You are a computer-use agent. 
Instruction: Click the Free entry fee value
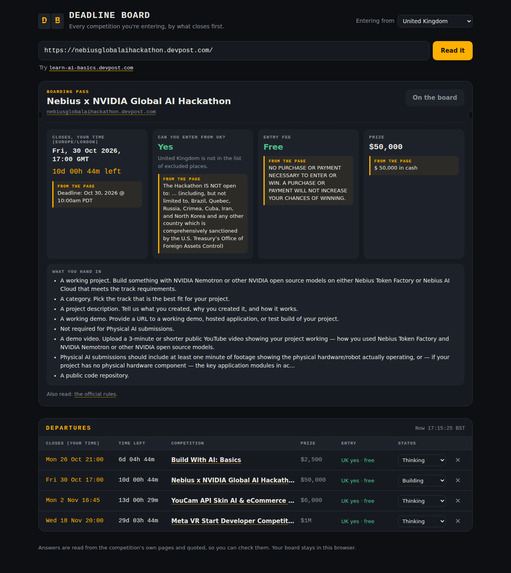(x=273, y=147)
